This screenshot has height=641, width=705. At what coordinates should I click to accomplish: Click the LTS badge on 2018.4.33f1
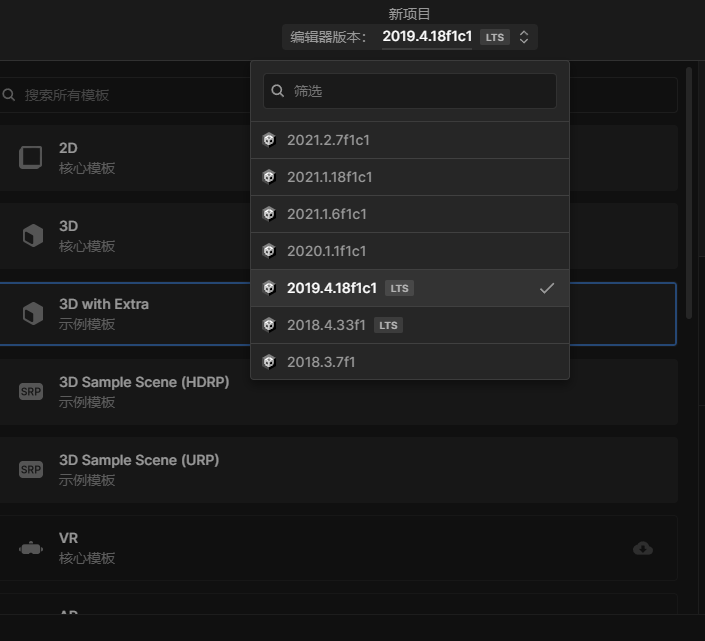tap(388, 325)
